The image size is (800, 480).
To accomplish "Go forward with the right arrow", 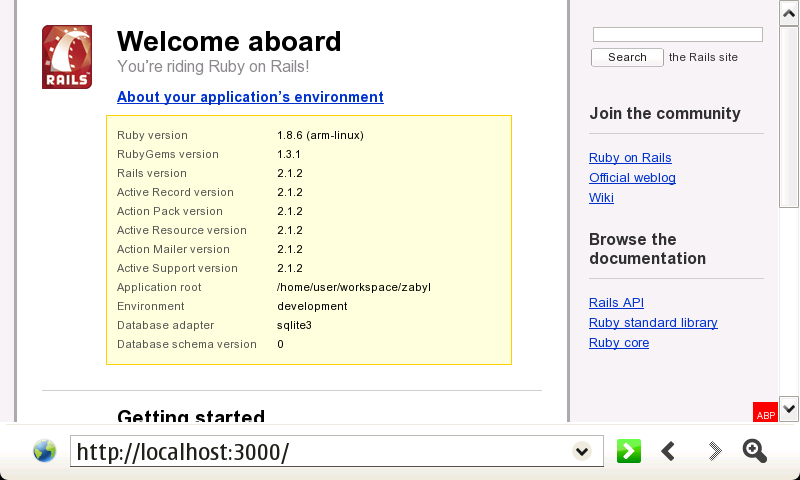I will (x=715, y=451).
